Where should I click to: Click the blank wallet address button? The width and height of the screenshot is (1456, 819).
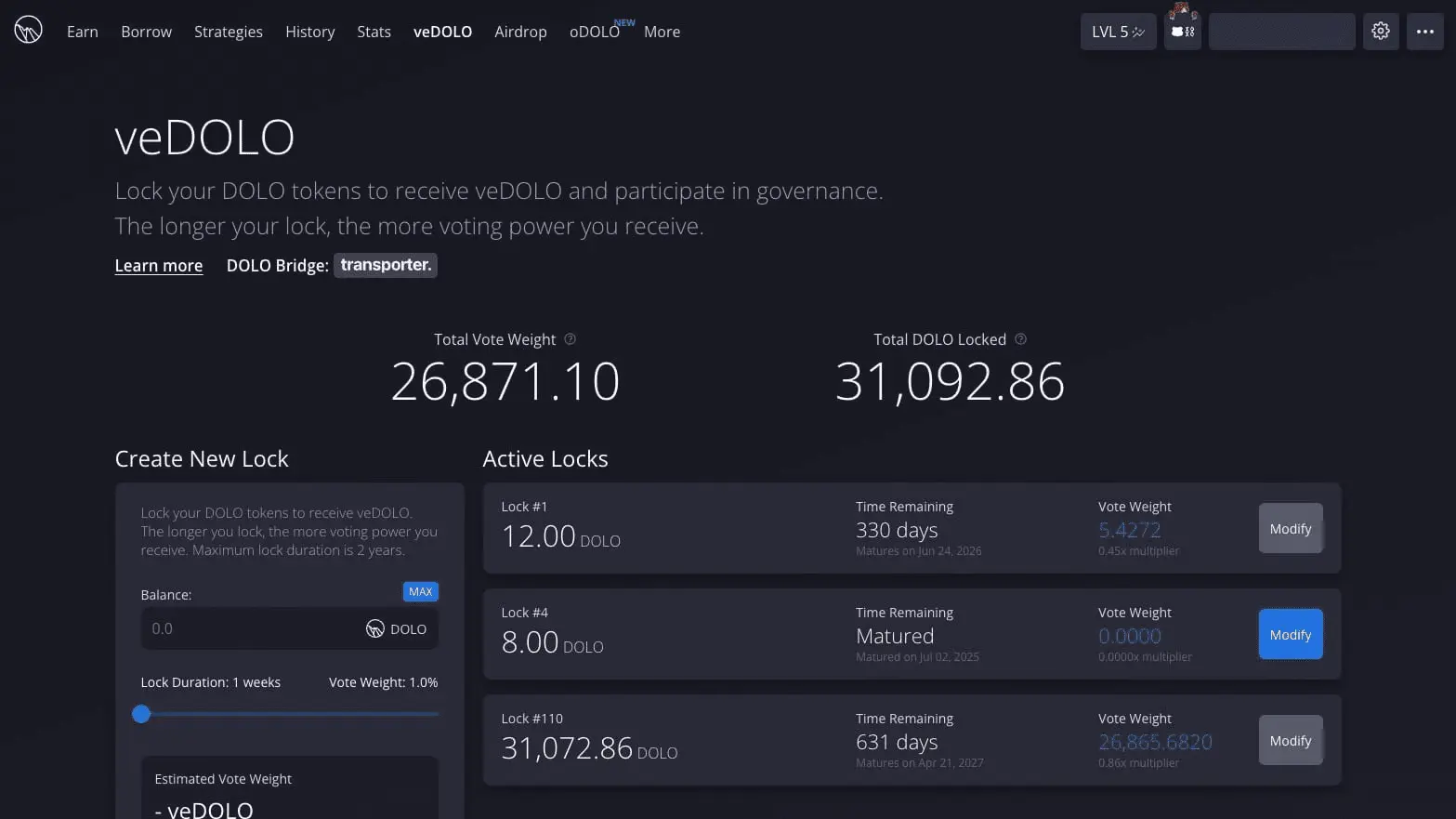[1282, 32]
